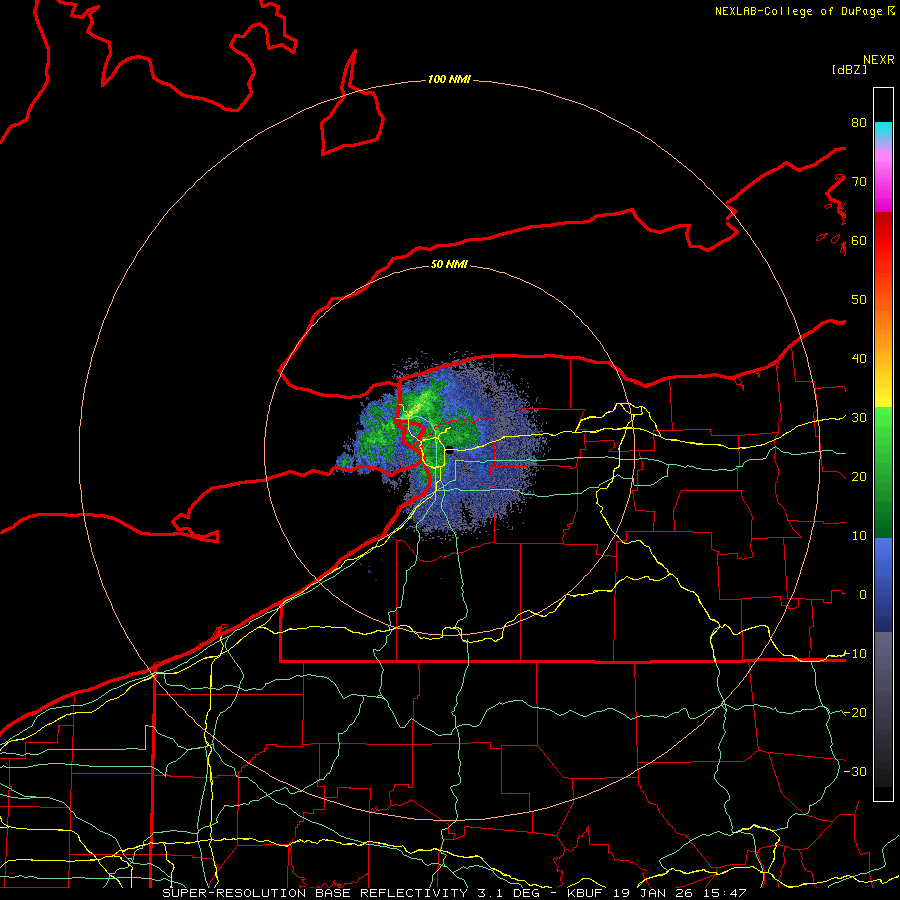Screen dimensions: 900x900
Task: Click the -20 value on the dBZ scale
Action: coord(855,713)
